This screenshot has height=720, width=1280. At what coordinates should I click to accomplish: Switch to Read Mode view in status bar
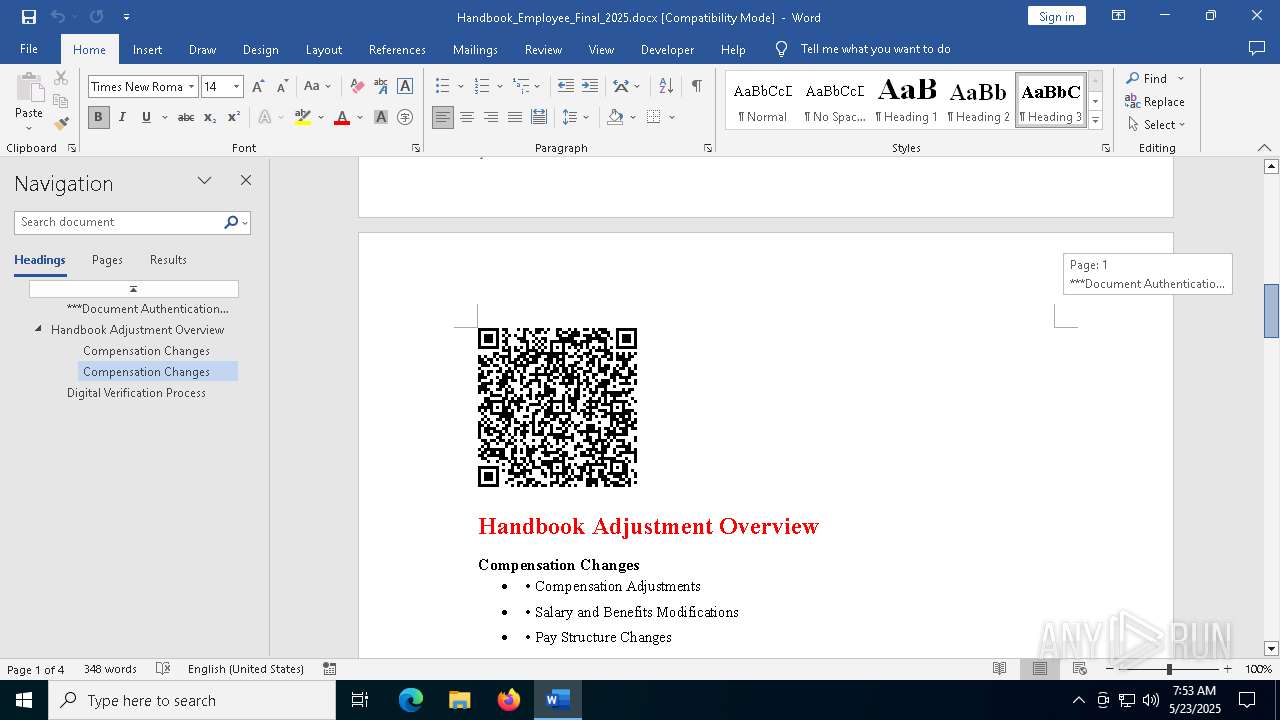[x=999, y=669]
